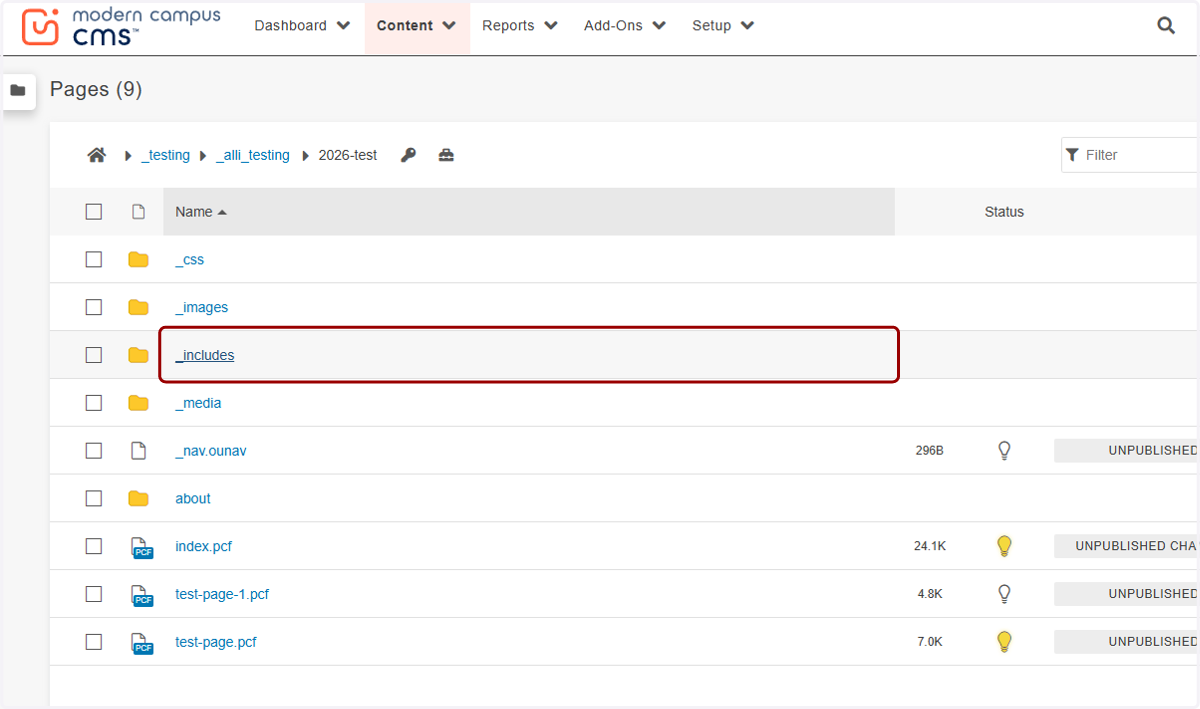Click into the Filter input field
This screenshot has width=1200, height=709.
click(1131, 155)
